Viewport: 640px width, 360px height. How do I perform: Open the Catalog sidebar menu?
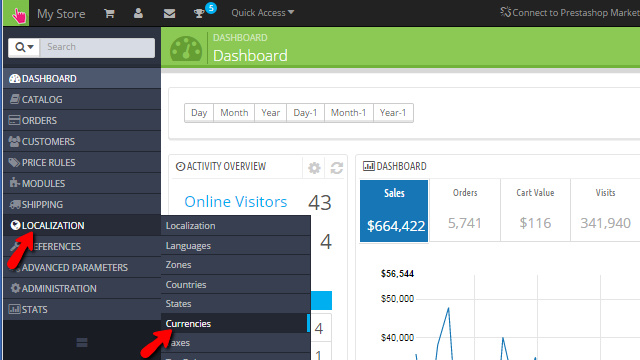click(x=82, y=100)
